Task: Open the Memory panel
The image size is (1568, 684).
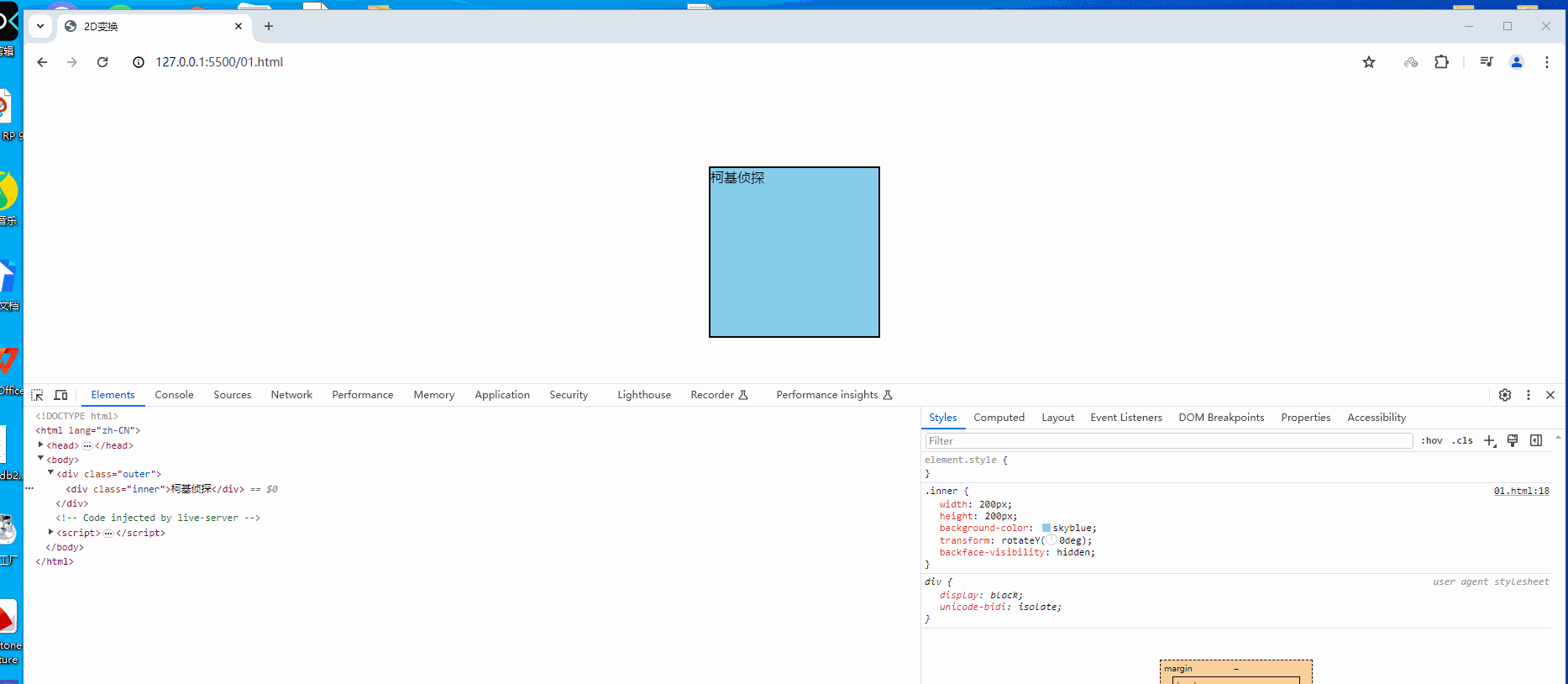Action: tap(433, 395)
